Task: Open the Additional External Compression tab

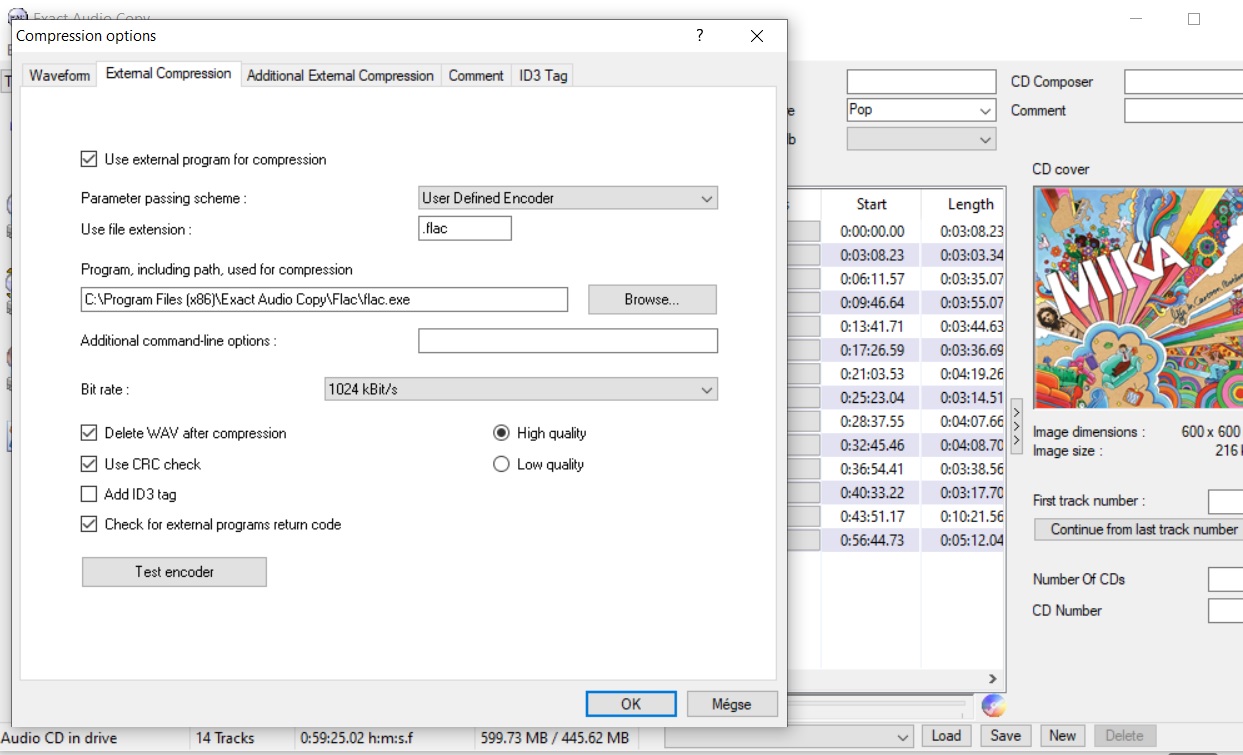Action: coord(340,75)
